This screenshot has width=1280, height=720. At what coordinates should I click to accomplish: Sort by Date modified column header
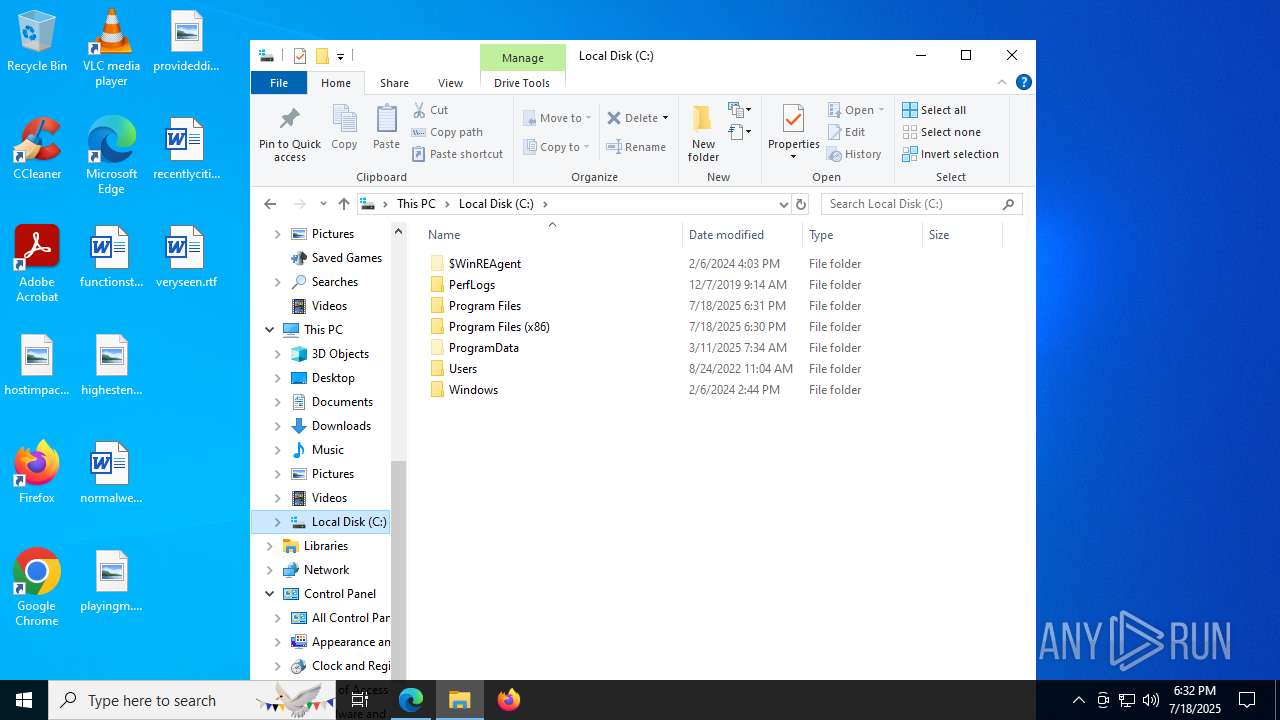743,235
